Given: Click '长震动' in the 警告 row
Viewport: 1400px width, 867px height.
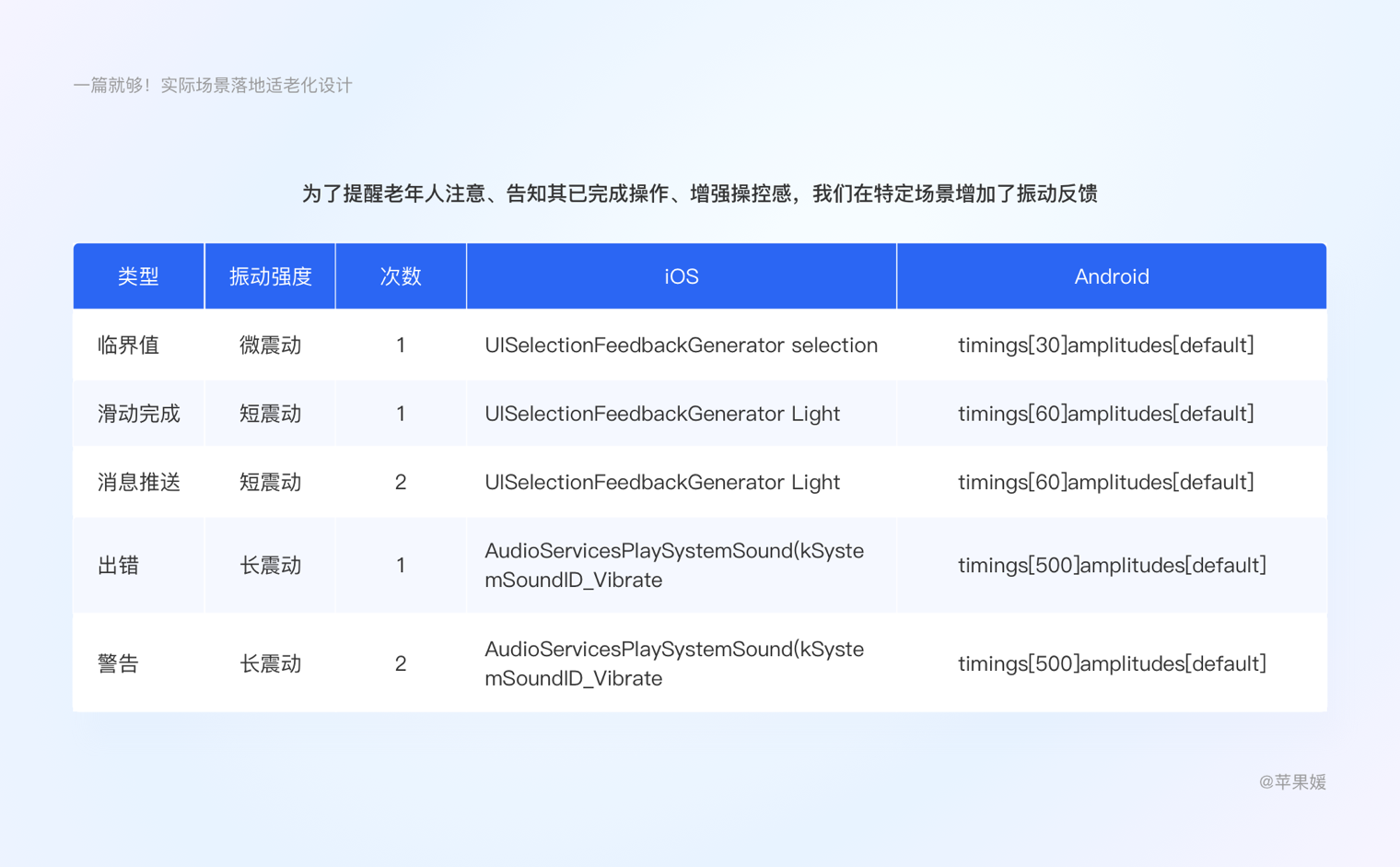Looking at the screenshot, I should point(270,663).
